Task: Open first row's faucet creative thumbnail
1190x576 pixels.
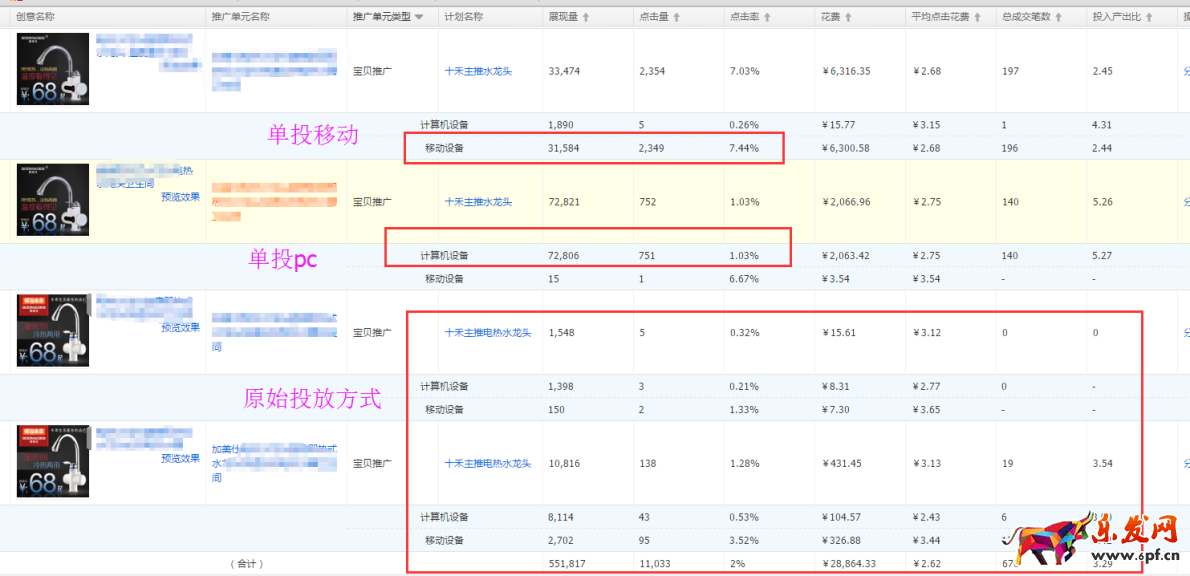Action: [x=53, y=69]
